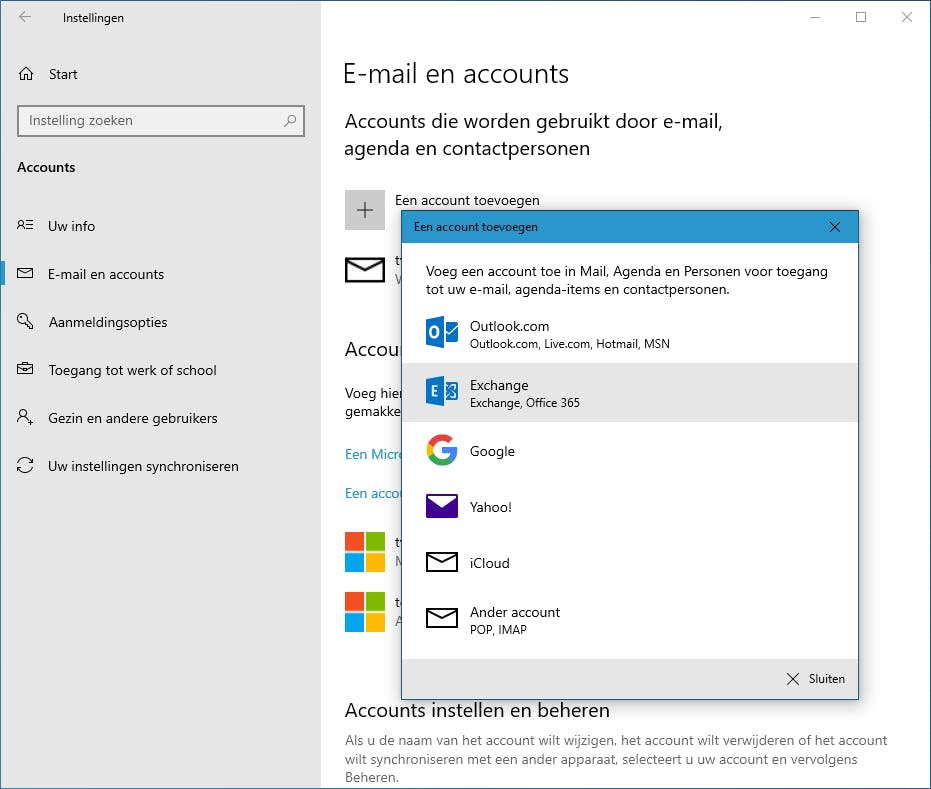Open Uw info settings page
The width and height of the screenshot is (931, 789).
click(71, 226)
